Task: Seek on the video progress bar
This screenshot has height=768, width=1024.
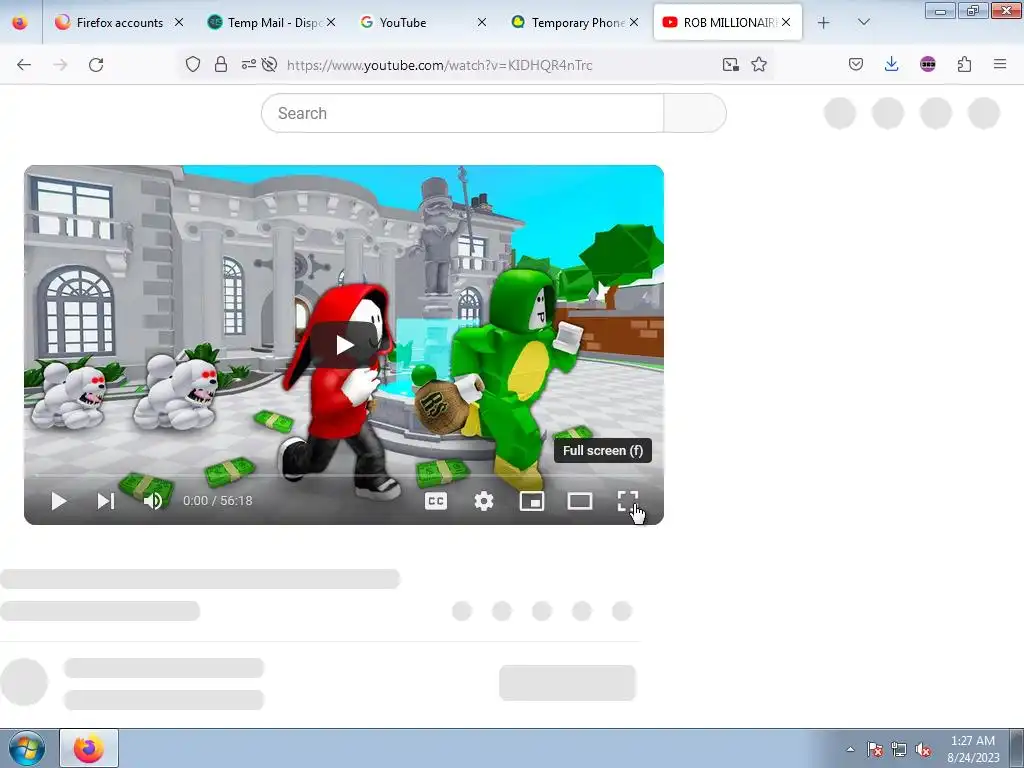Action: tap(344, 475)
